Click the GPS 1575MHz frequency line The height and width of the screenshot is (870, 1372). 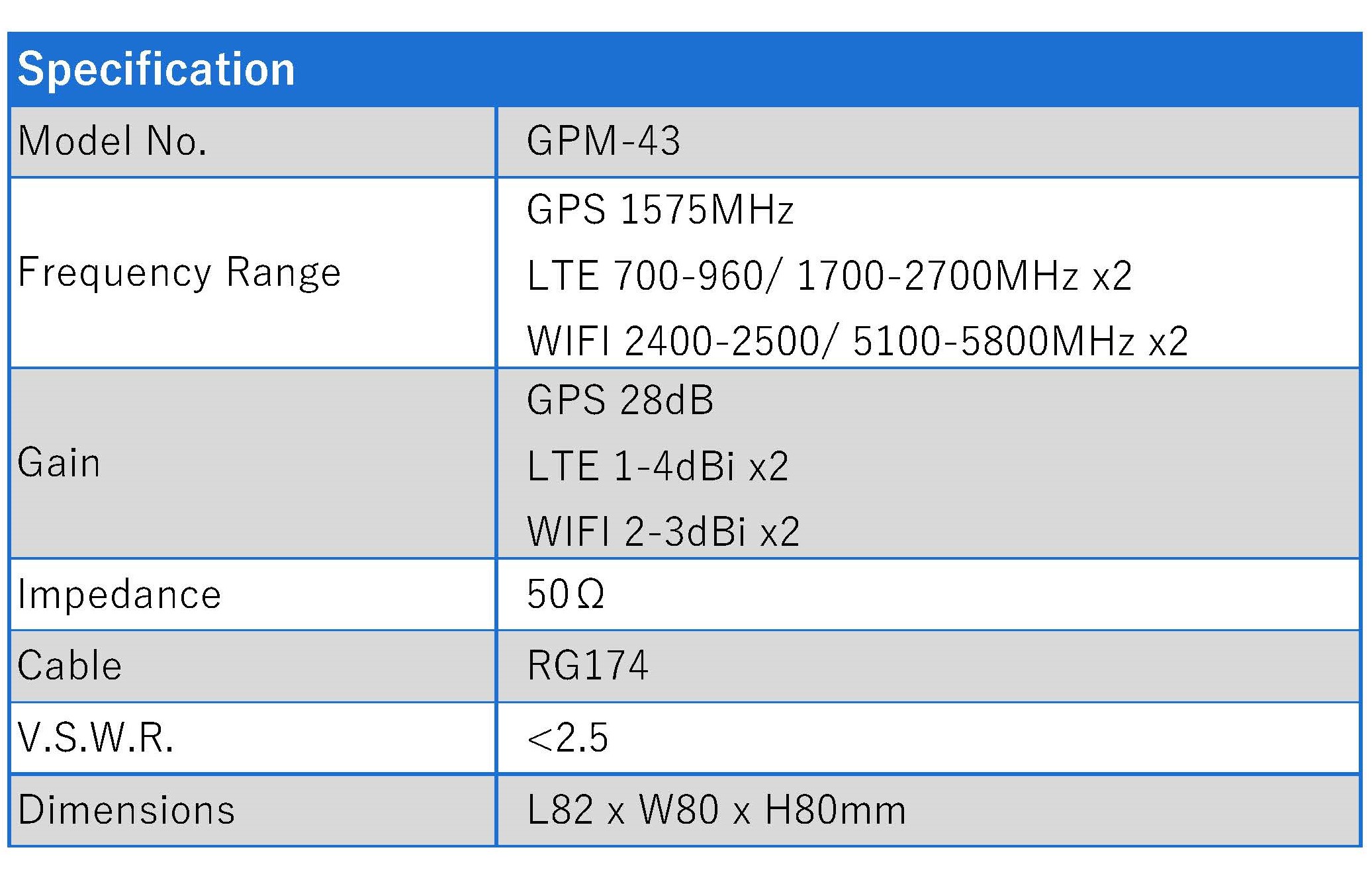point(660,210)
